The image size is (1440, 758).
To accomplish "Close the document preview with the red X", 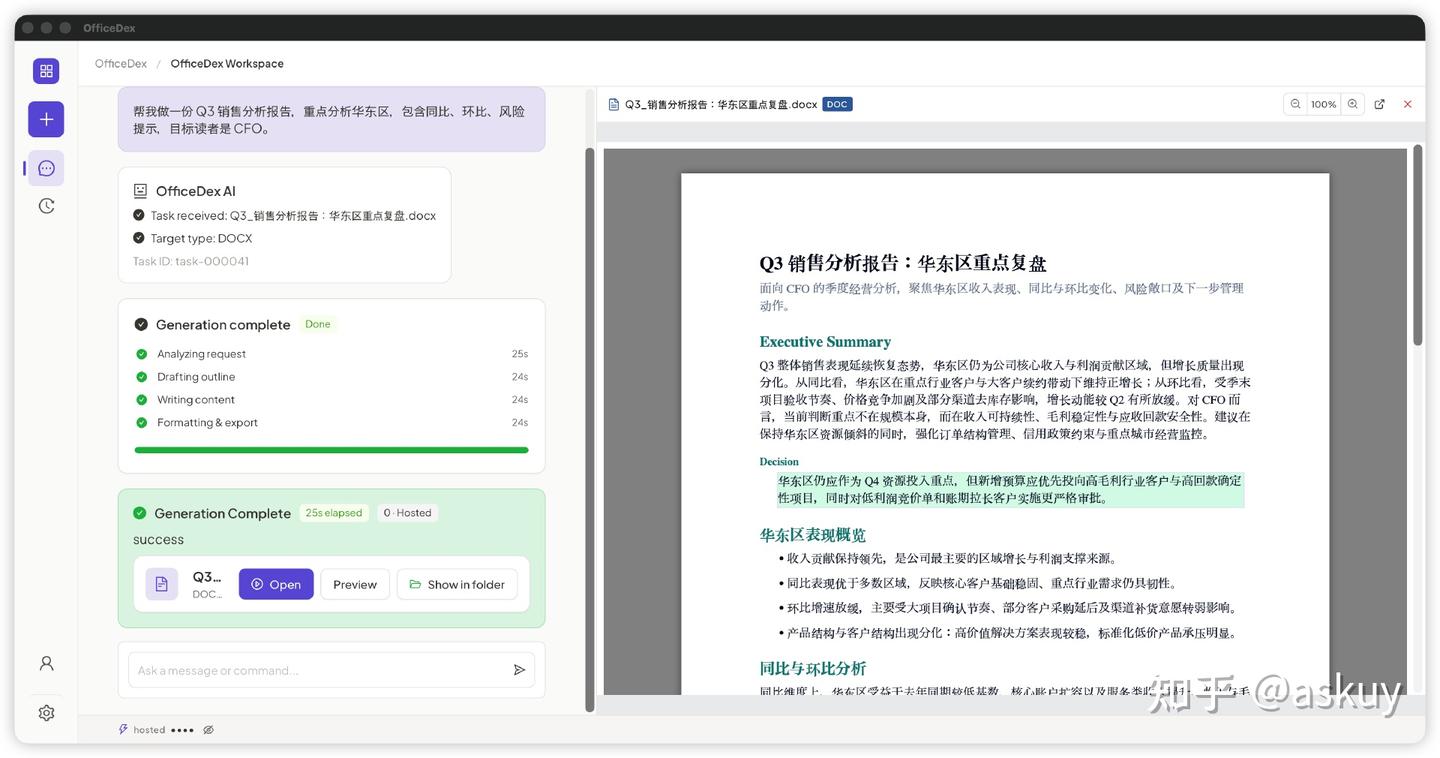I will pyautogui.click(x=1408, y=104).
